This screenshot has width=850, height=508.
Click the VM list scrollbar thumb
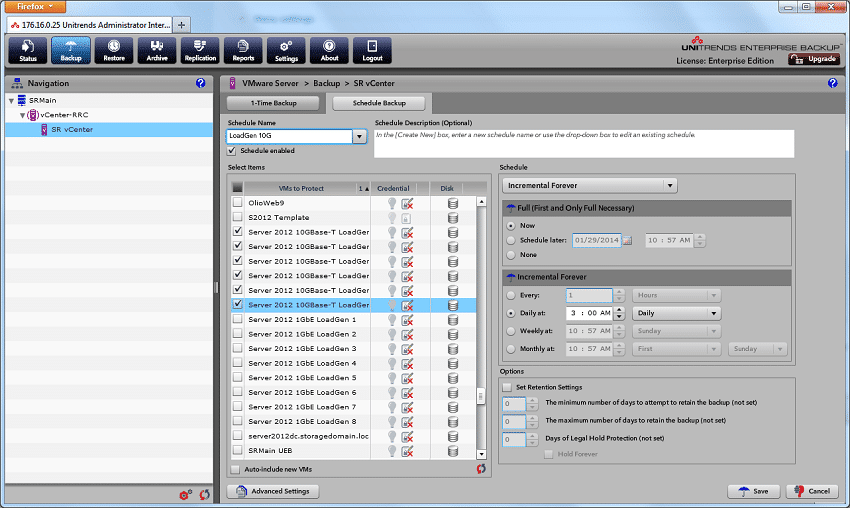coord(481,396)
